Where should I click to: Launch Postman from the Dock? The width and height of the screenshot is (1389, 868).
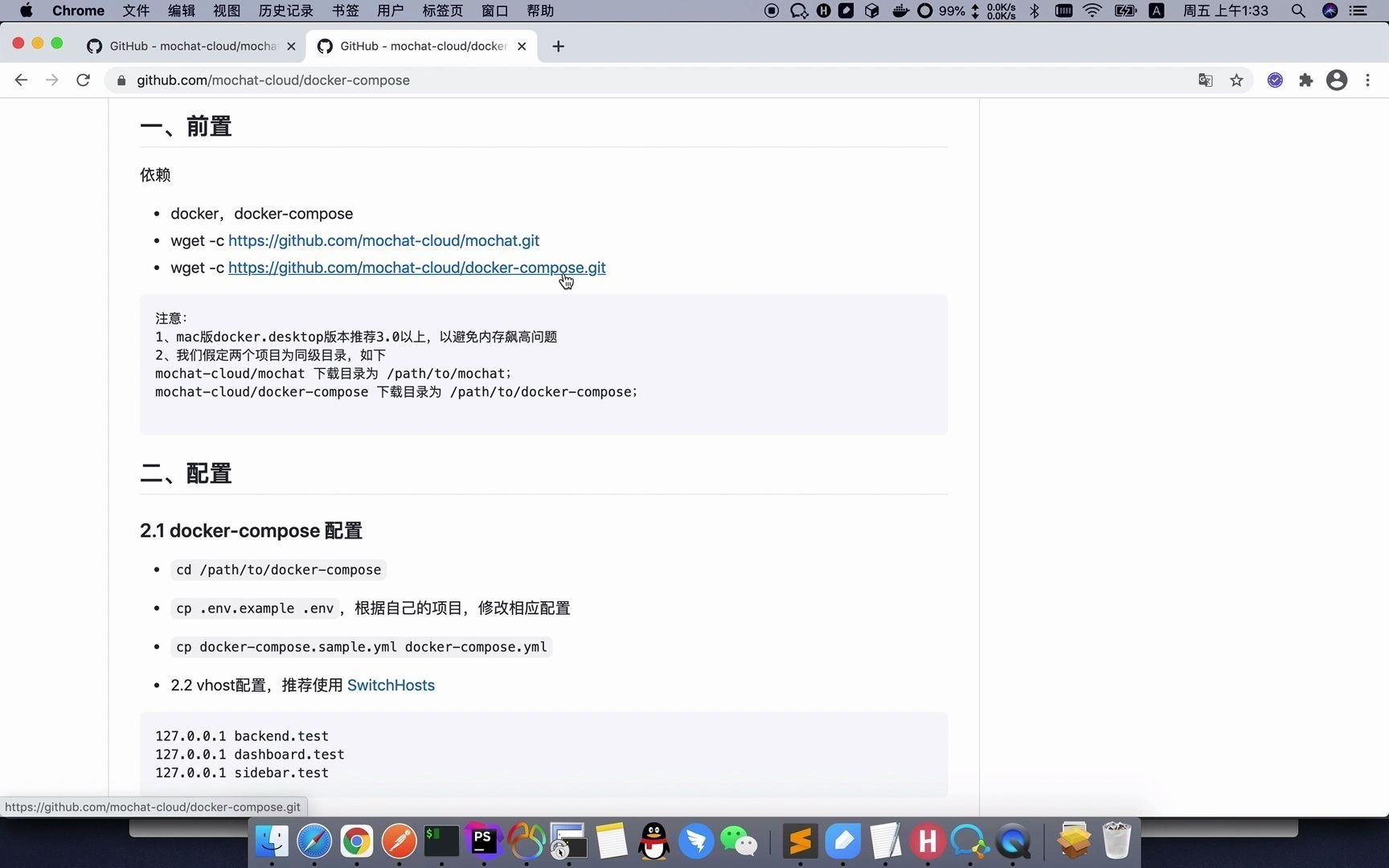tap(399, 841)
